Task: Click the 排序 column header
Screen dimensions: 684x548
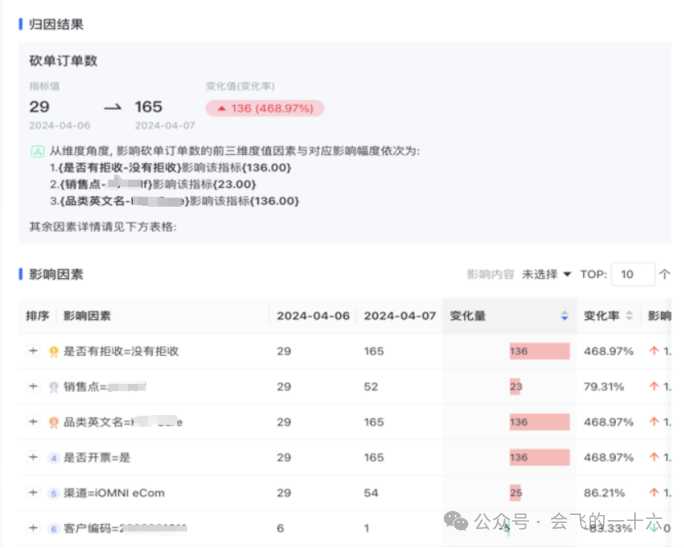Action: (38, 315)
